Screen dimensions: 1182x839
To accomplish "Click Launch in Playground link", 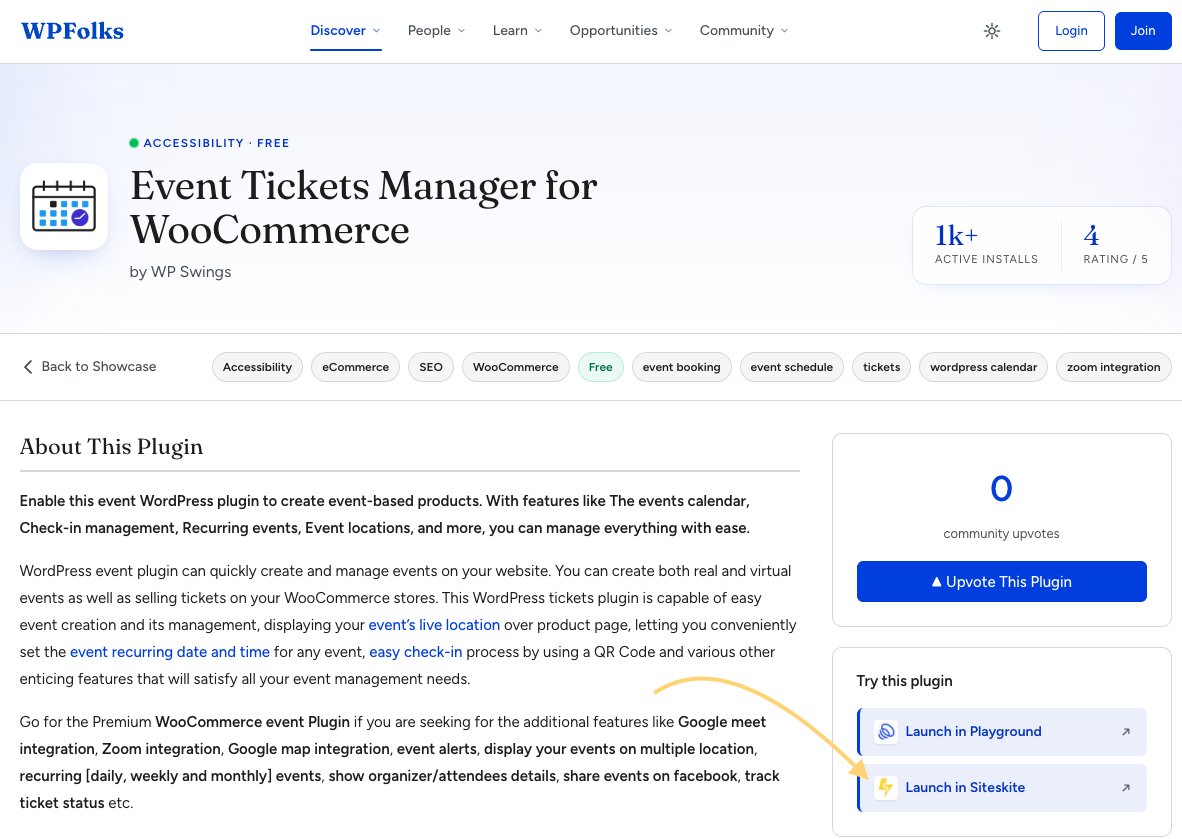I will [1002, 731].
